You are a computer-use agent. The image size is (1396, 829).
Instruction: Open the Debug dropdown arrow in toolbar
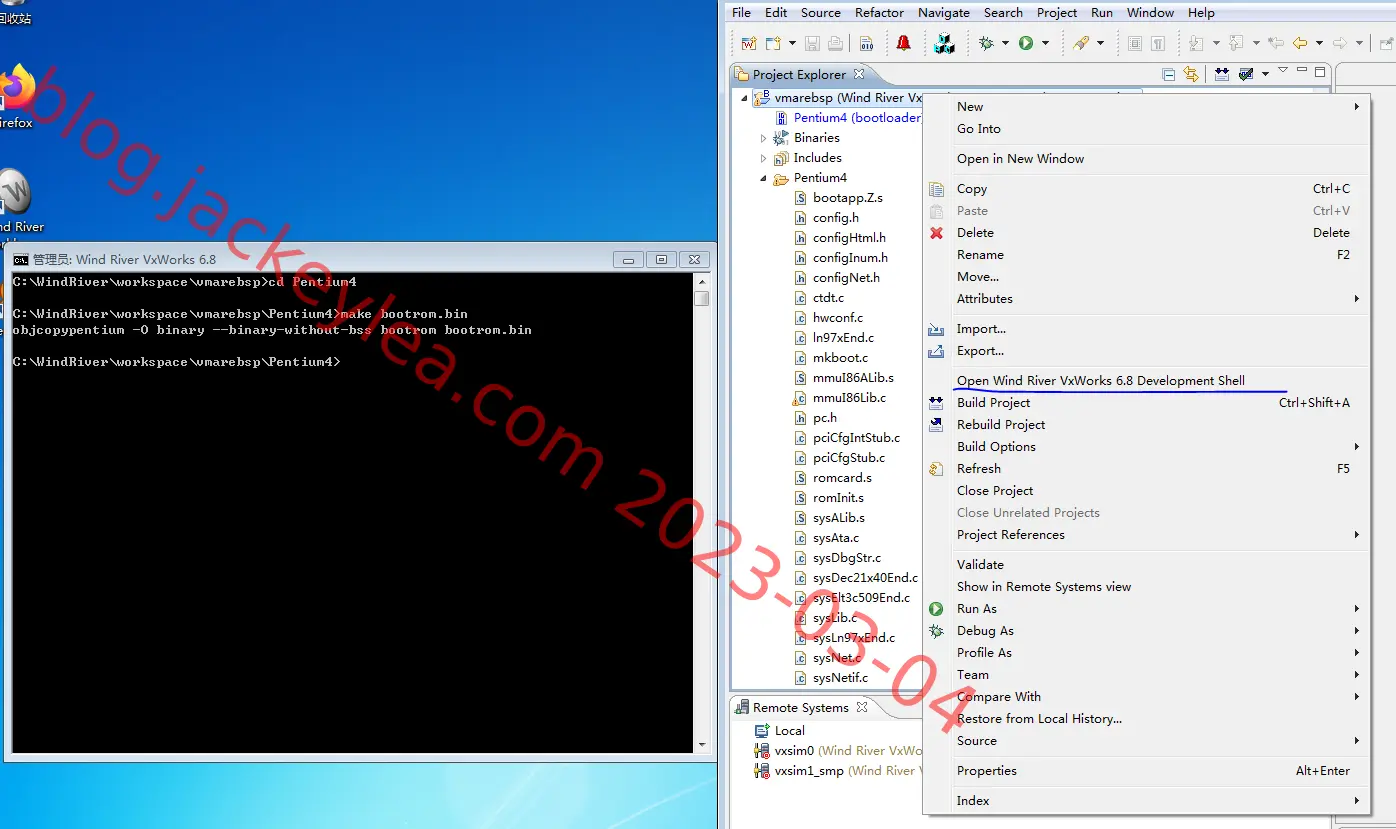pos(1004,43)
